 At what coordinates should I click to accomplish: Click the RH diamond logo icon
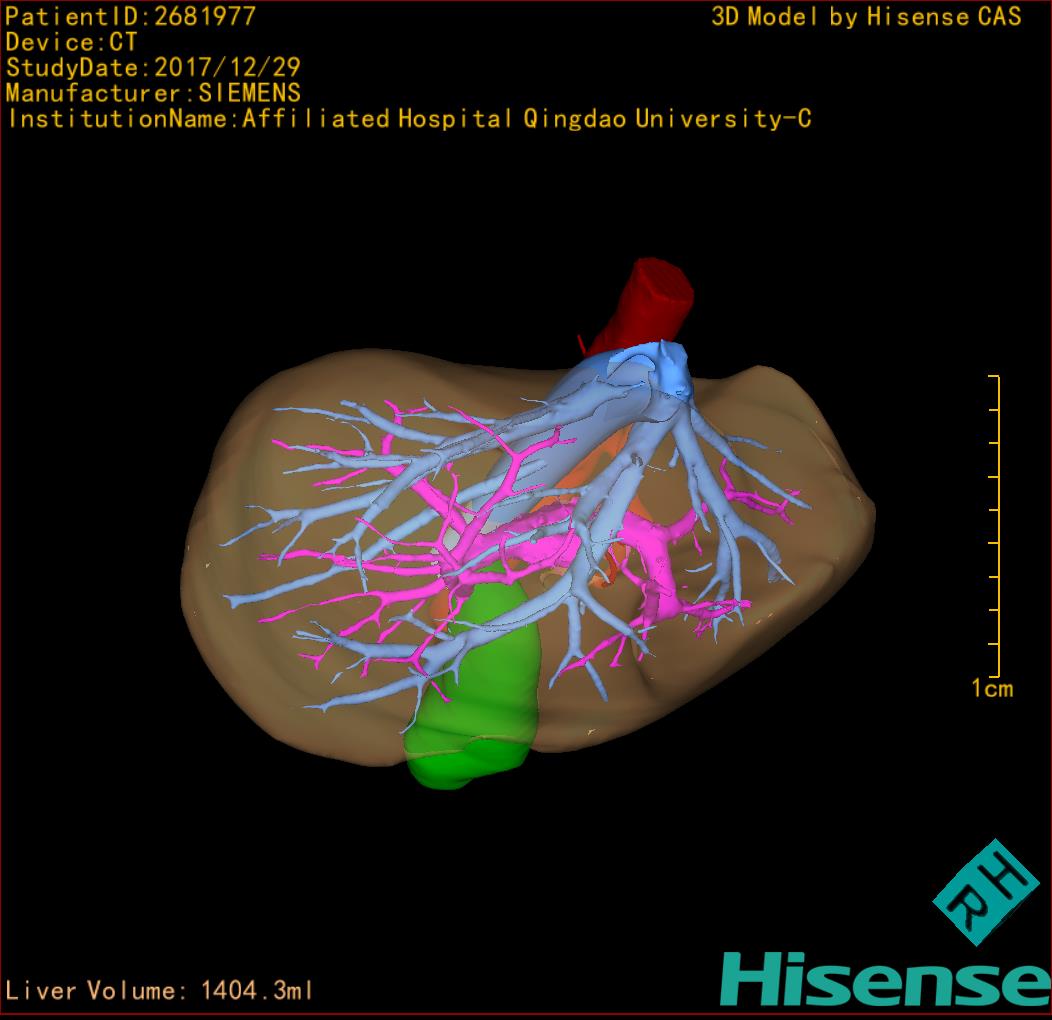985,892
